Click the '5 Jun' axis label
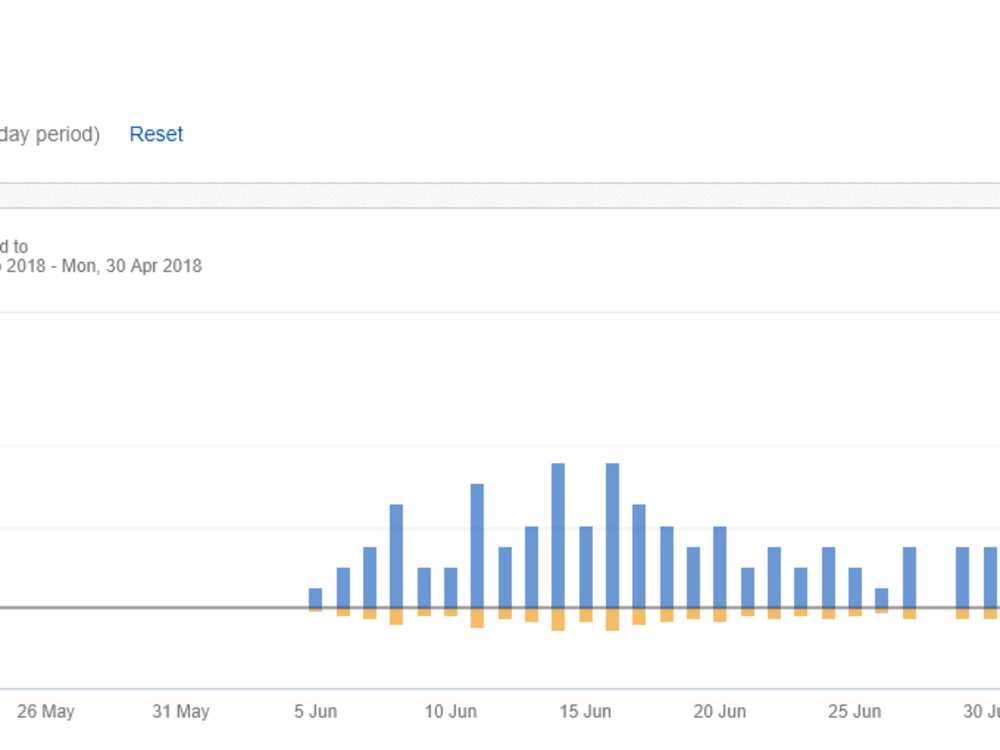Screen dimensions: 1000x750 tap(316, 711)
